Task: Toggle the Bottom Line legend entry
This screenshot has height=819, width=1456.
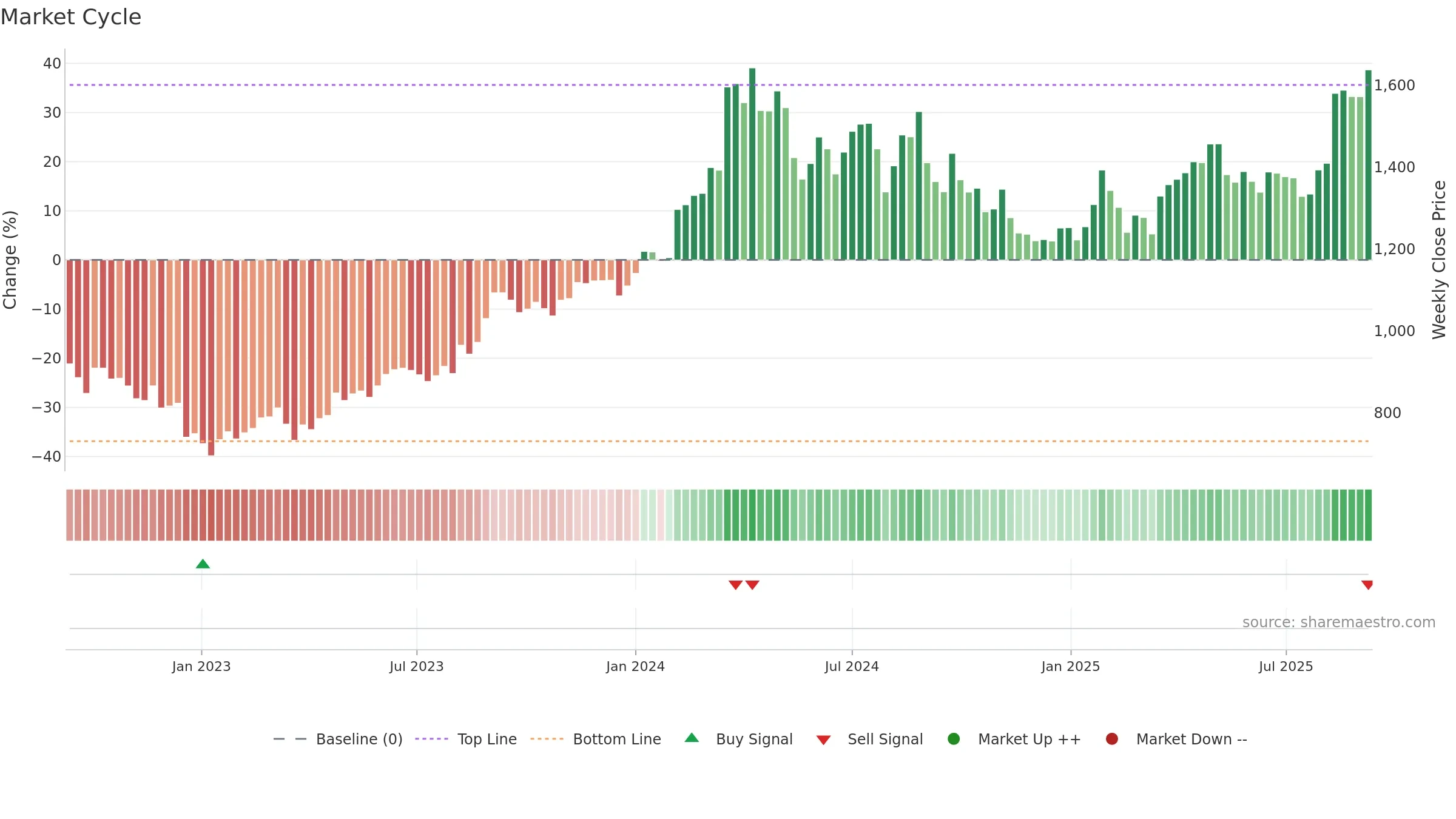Action: point(596,739)
